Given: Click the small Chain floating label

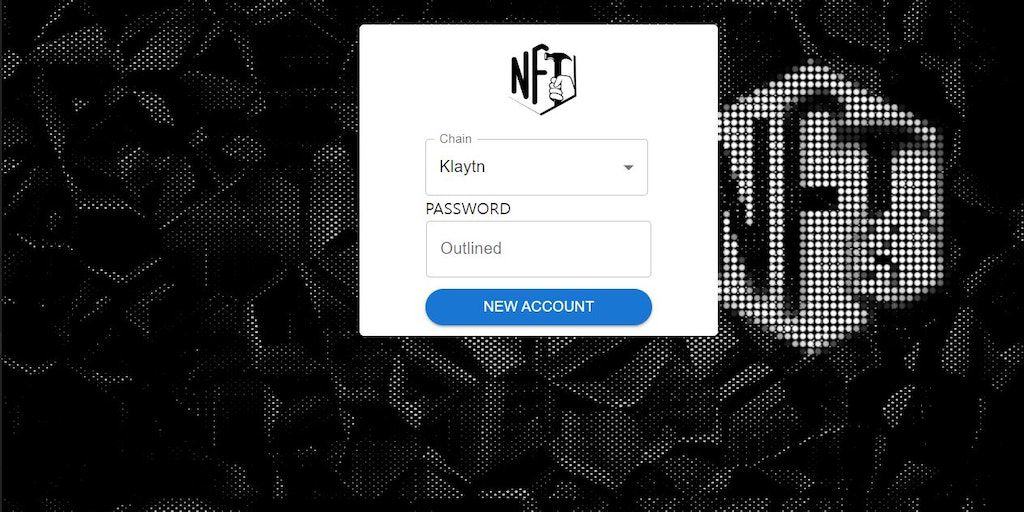Looking at the screenshot, I should (455, 139).
